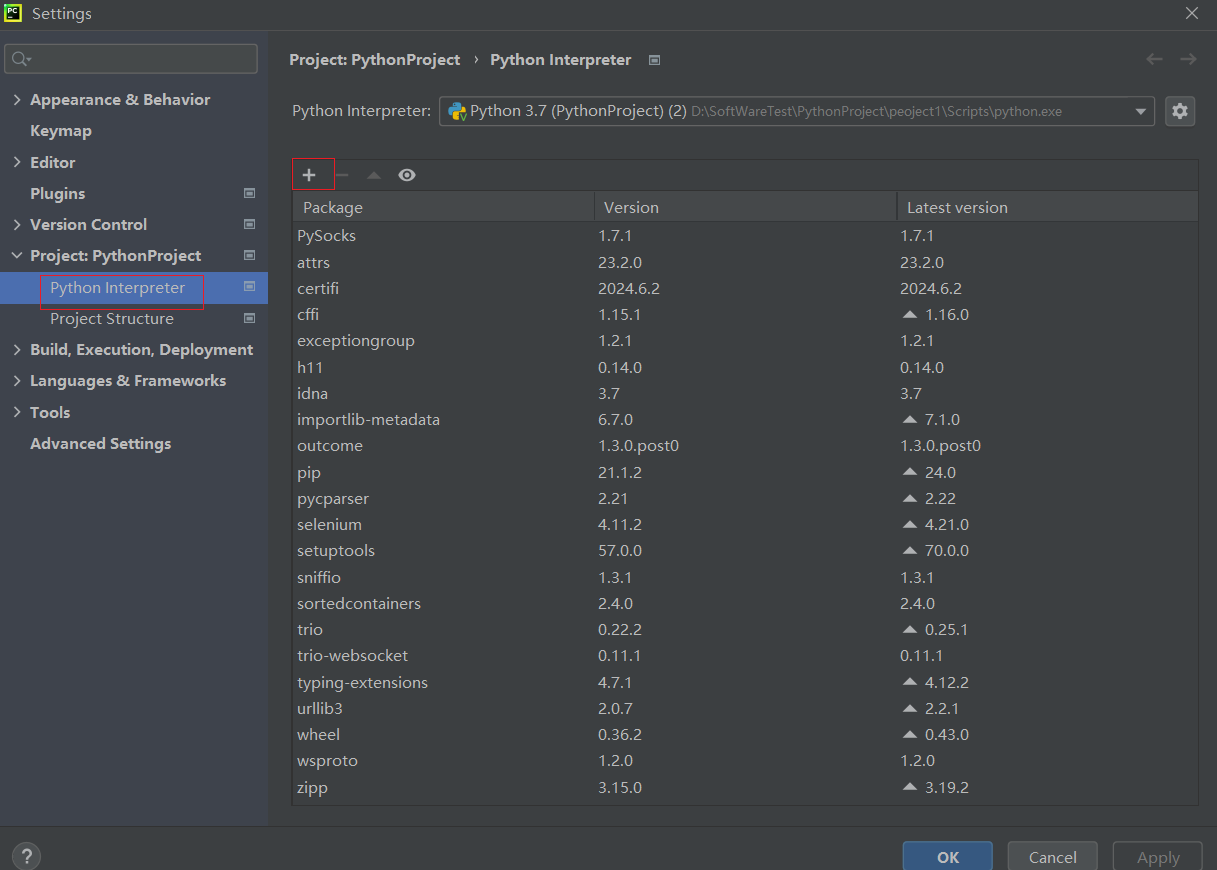1217x870 pixels.
Task: Click the upgrade arrow next to zipp 3.19.2
Action: (x=909, y=787)
